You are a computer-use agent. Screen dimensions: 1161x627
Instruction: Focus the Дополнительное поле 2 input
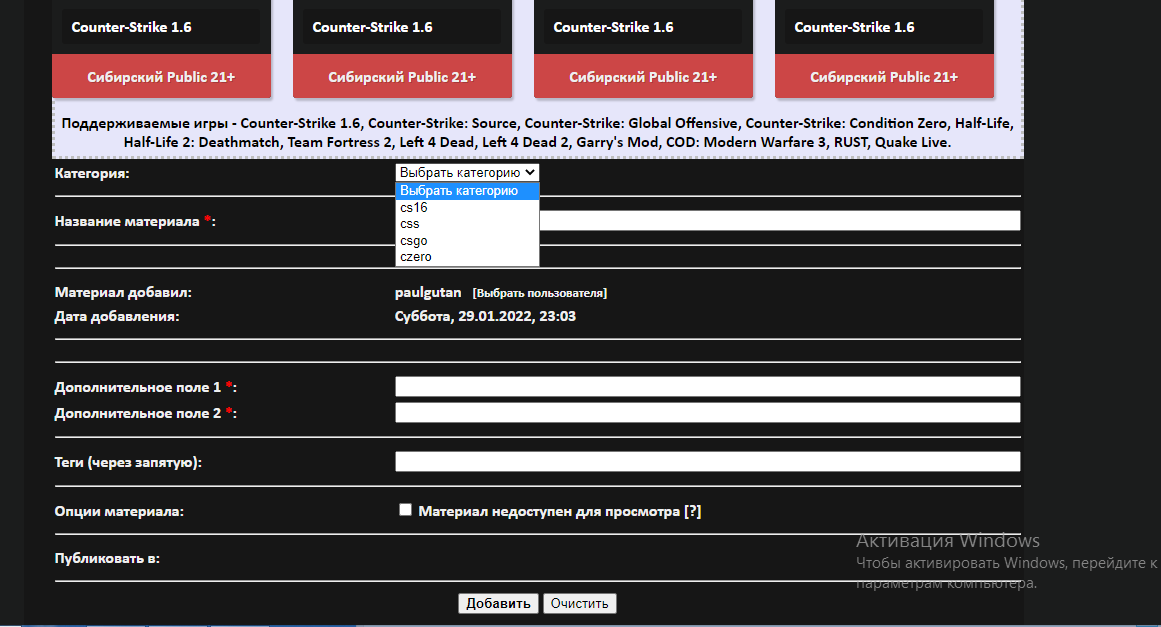[x=707, y=413]
